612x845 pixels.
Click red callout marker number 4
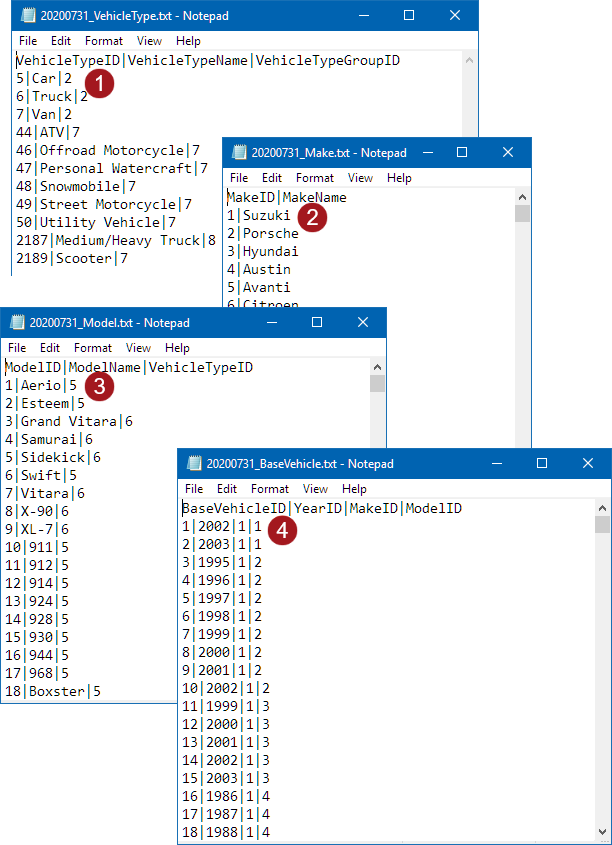click(x=283, y=530)
